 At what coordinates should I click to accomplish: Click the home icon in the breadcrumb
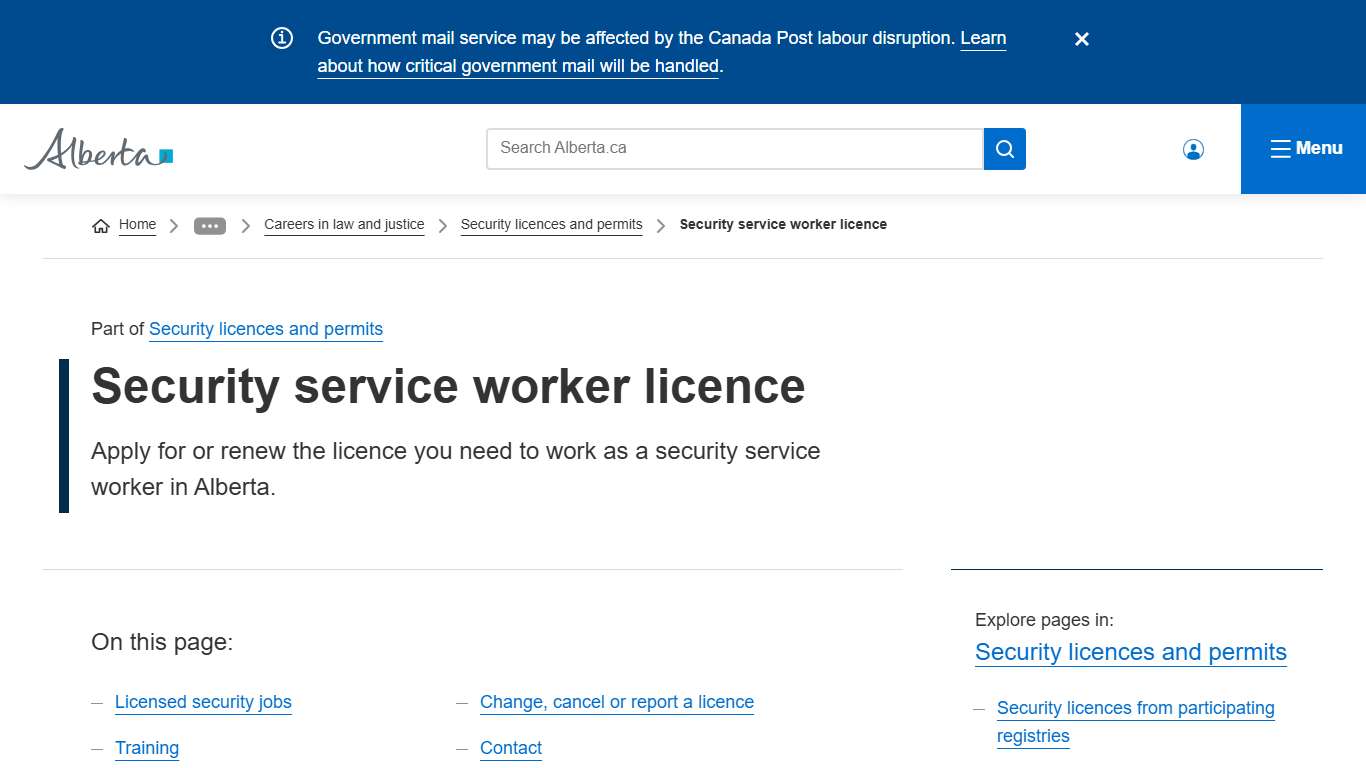tap(100, 224)
